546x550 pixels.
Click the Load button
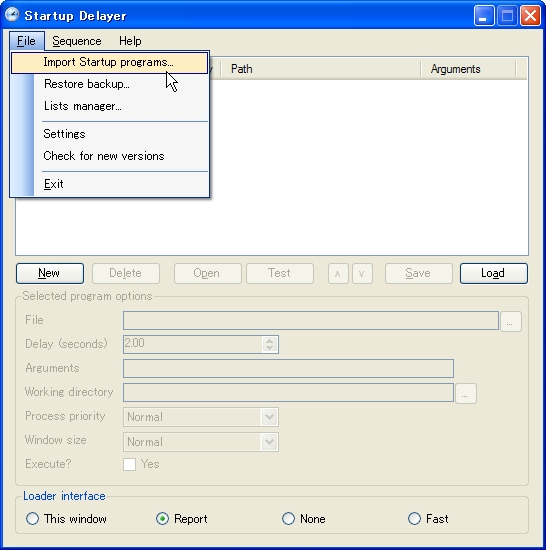(x=493, y=273)
